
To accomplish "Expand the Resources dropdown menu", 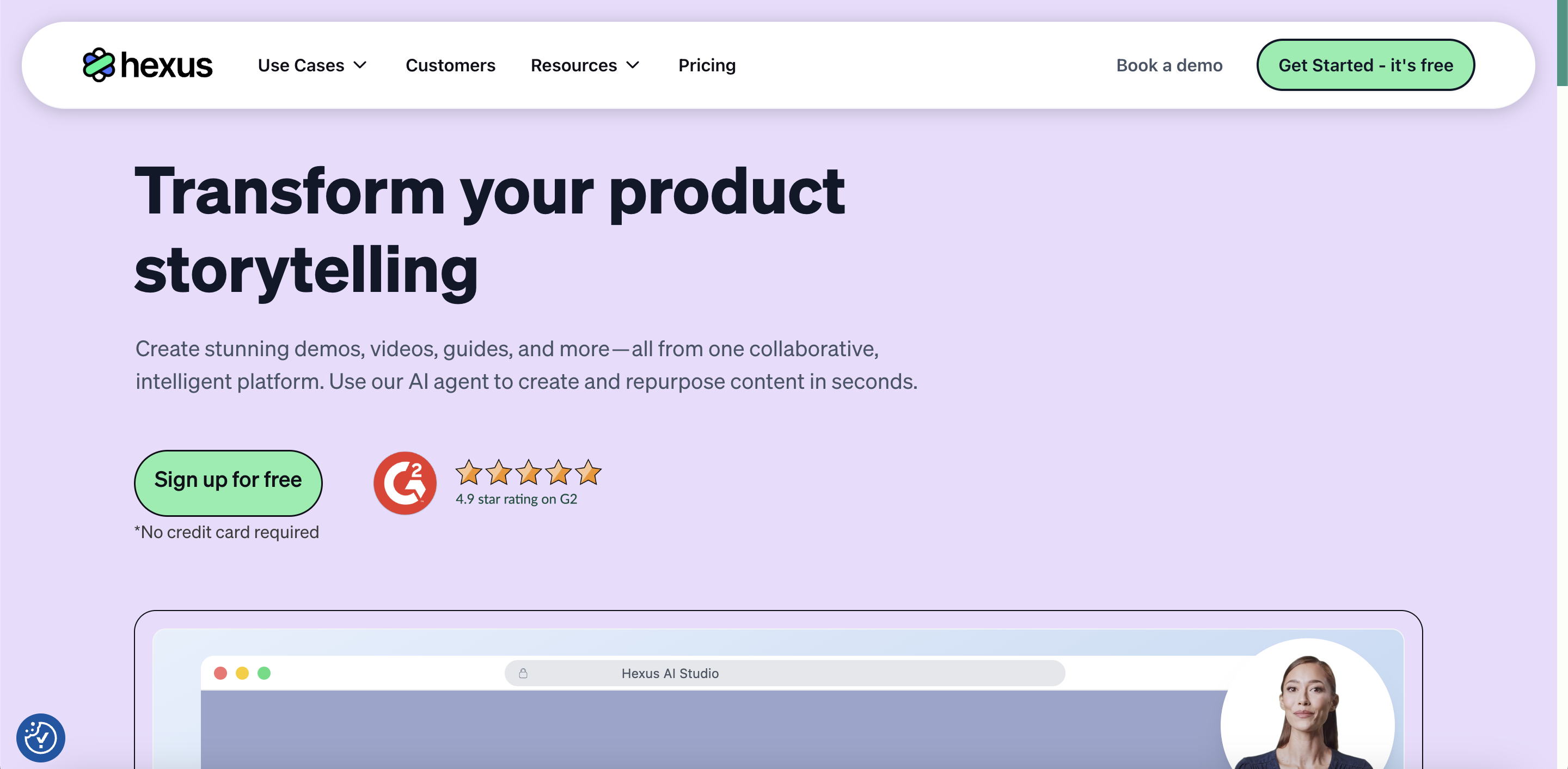I will pos(585,65).
